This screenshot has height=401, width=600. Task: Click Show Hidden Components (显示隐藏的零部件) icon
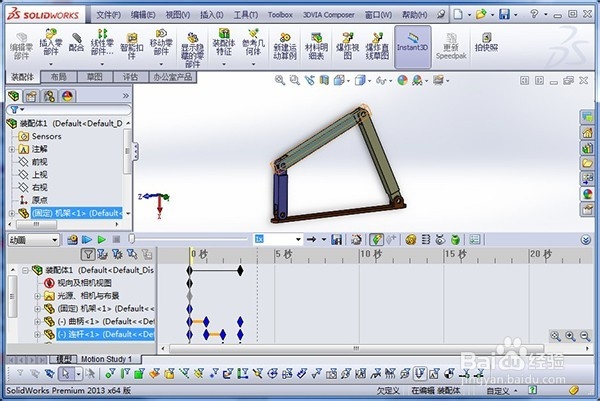tap(192, 49)
